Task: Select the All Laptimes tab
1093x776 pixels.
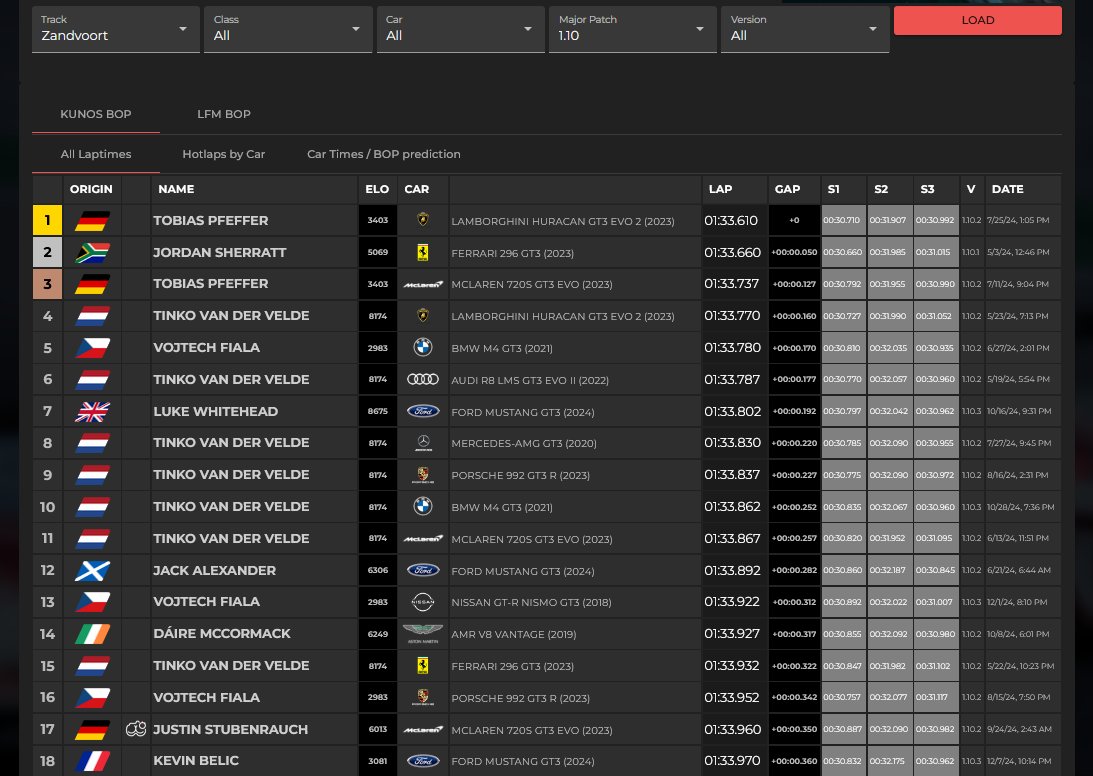Action: [95, 154]
